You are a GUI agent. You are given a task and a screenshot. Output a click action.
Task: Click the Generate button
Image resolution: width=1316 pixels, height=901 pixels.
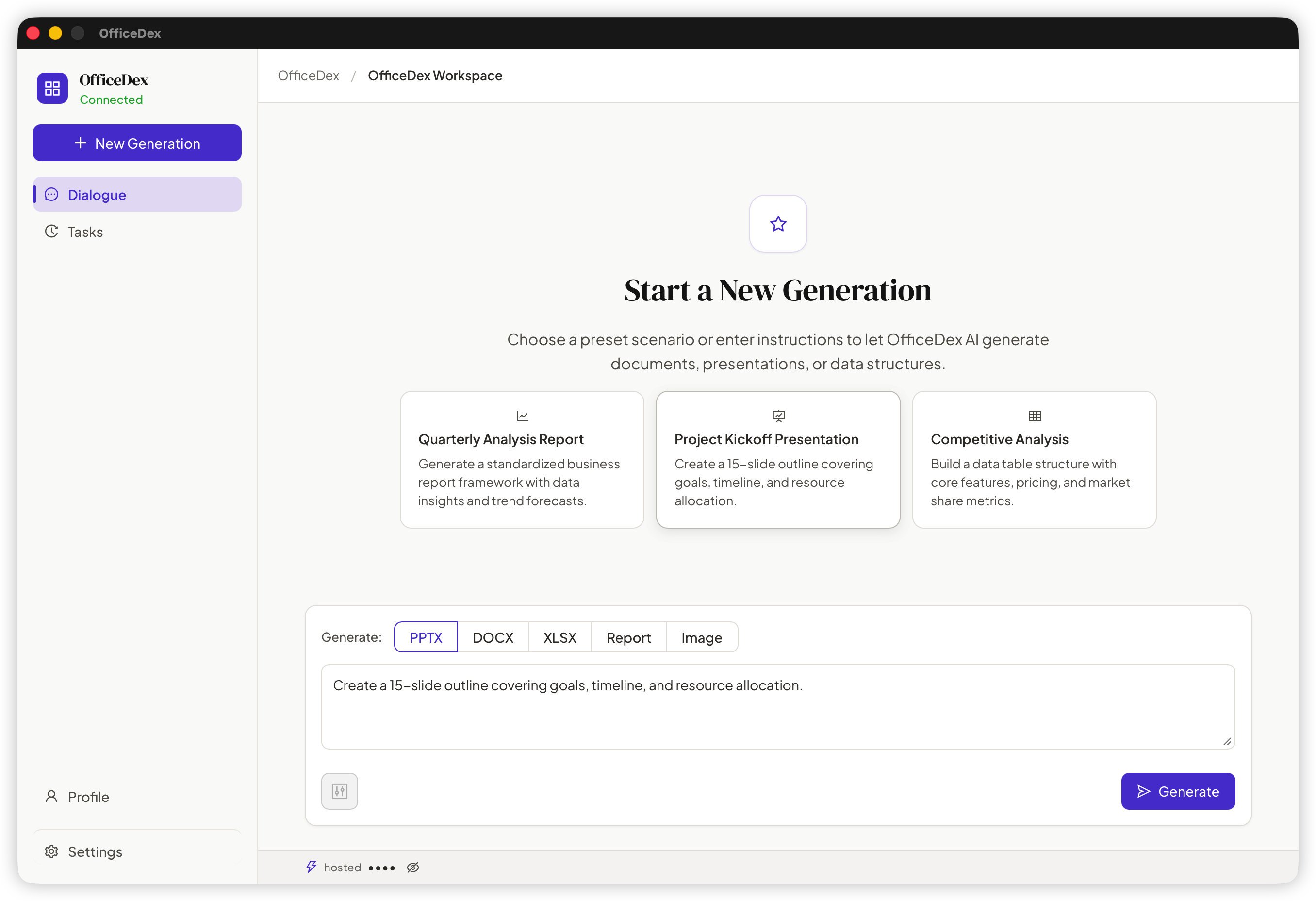1178,791
